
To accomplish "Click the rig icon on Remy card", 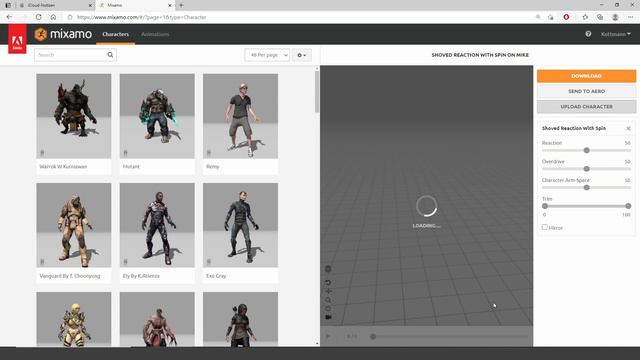I will tap(209, 153).
